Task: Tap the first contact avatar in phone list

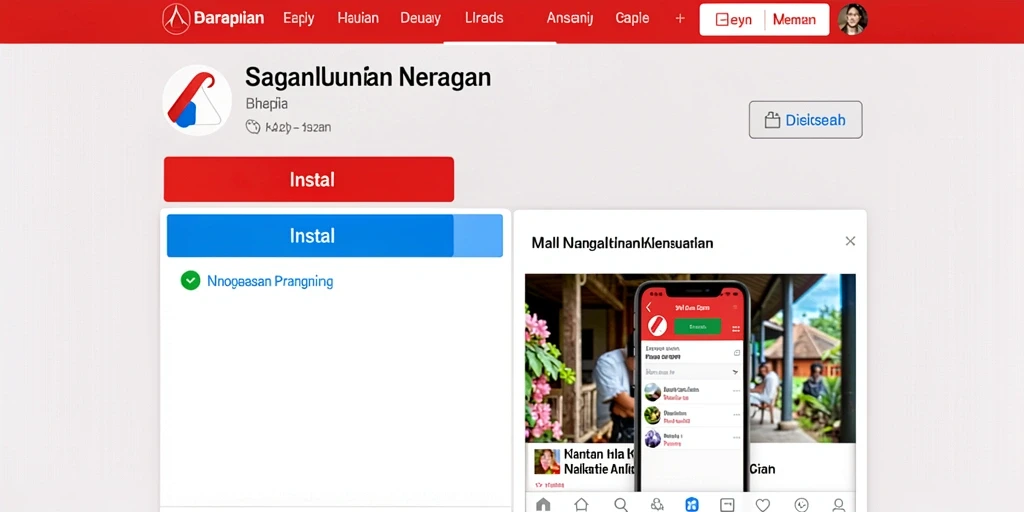Action: point(652,392)
